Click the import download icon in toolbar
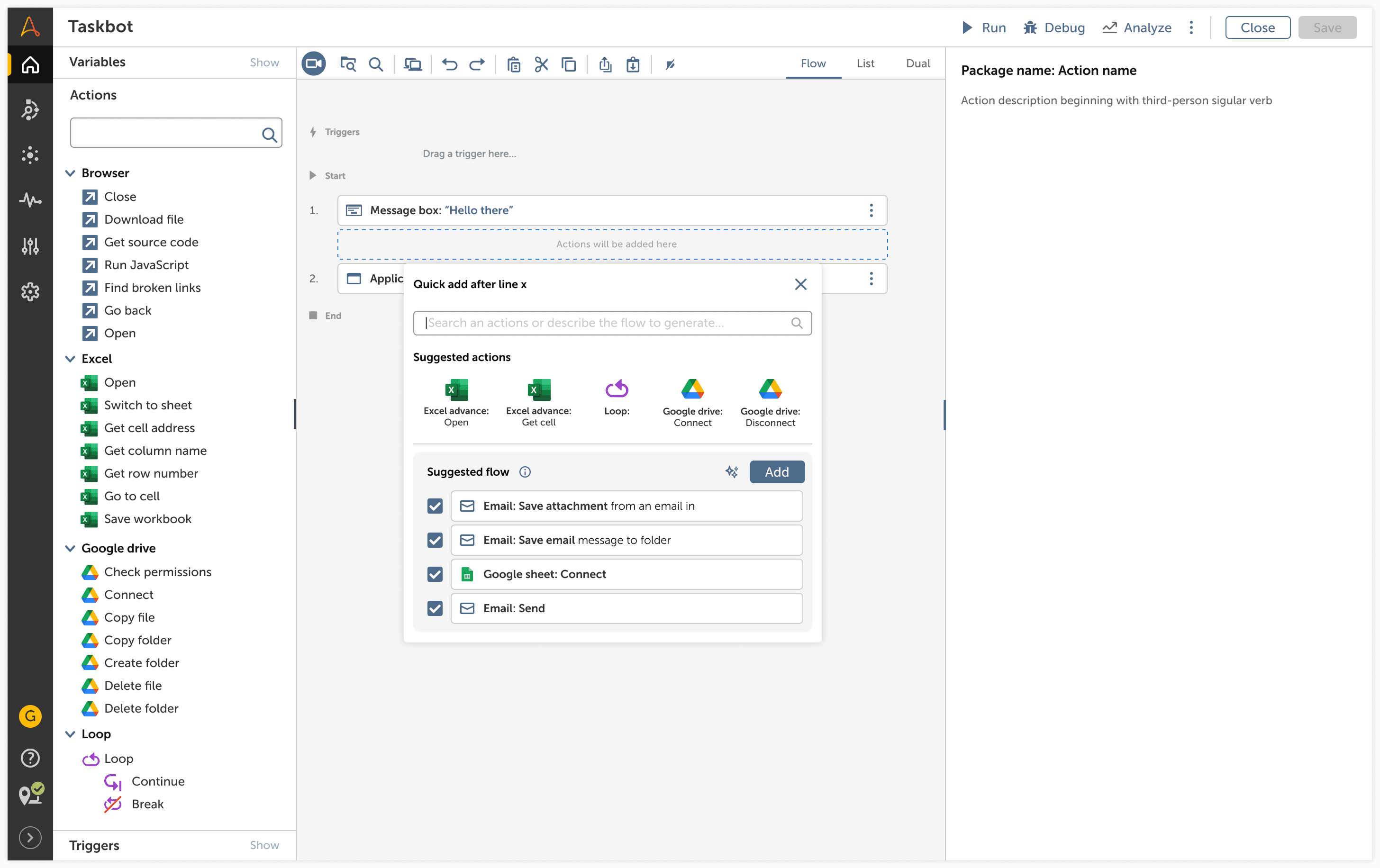Screen dimensions: 1380x868 pyautogui.click(x=633, y=64)
